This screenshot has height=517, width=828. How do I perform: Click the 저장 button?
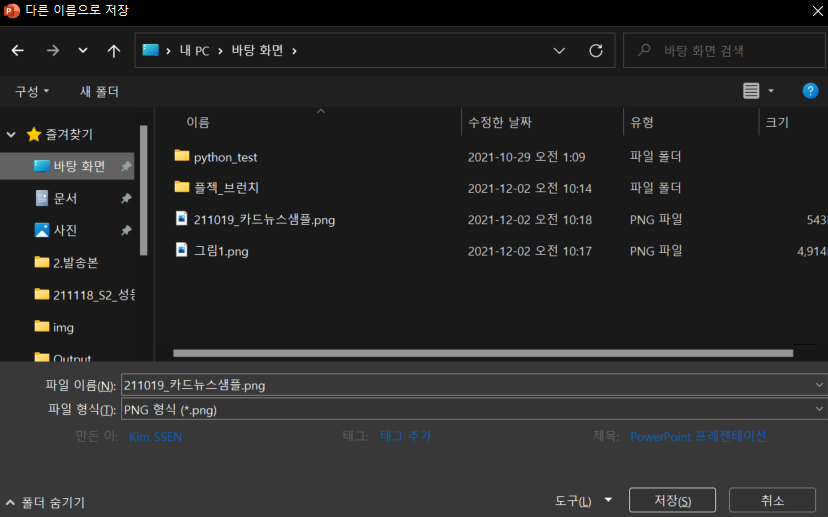click(672, 500)
